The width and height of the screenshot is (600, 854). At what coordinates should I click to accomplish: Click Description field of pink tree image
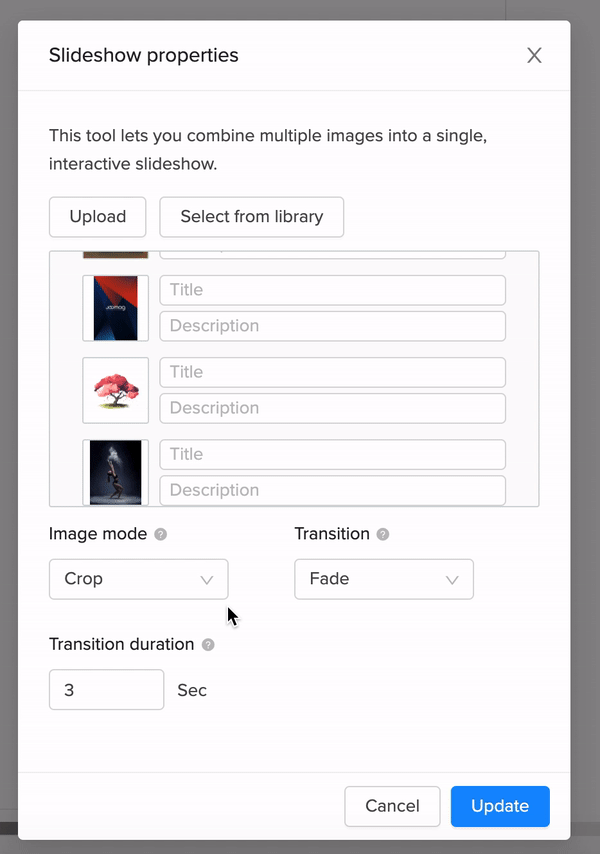tap(332, 408)
